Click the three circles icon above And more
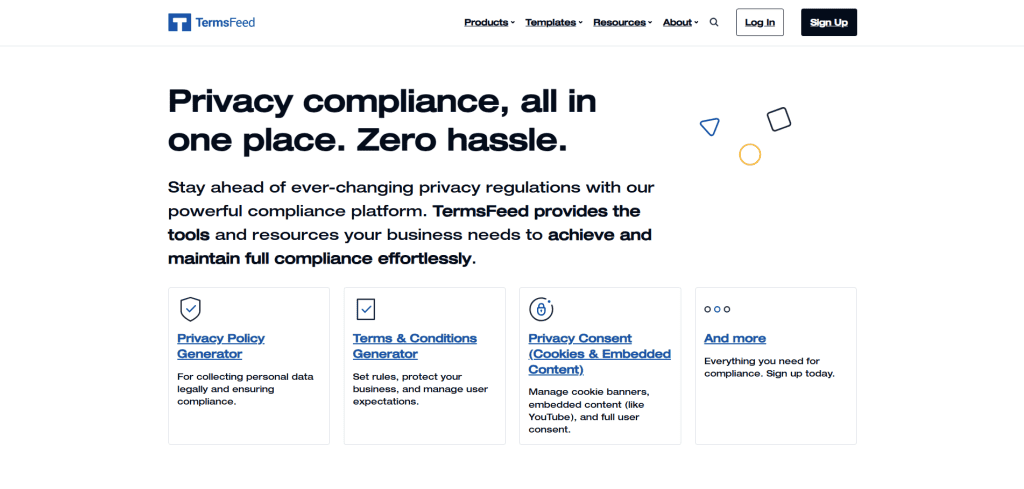Viewport: 1024px width, 489px height. click(717, 309)
